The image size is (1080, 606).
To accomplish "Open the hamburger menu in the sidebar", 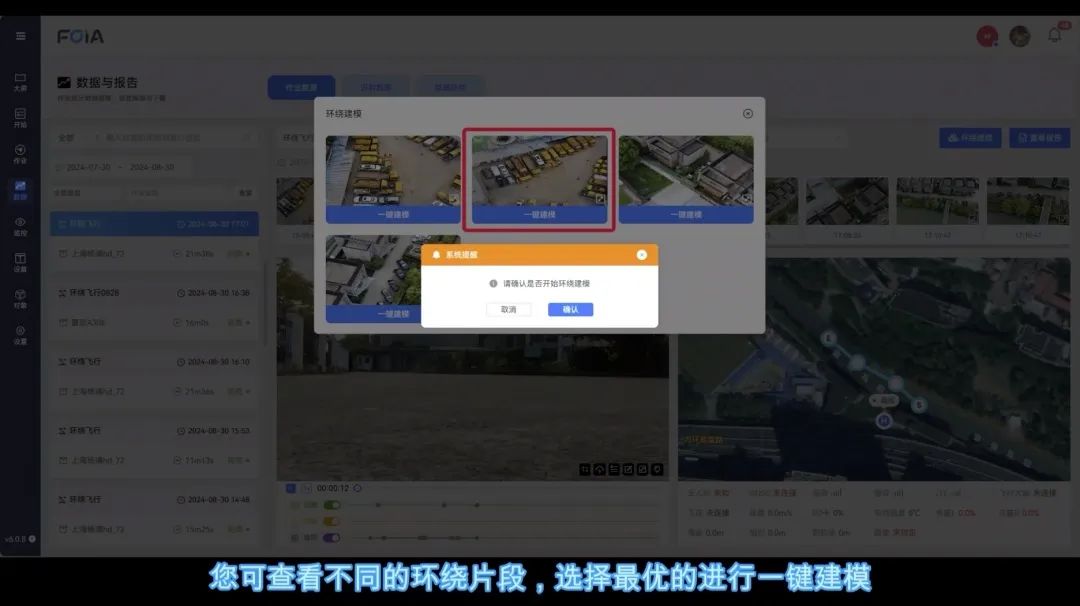I will click(x=20, y=36).
